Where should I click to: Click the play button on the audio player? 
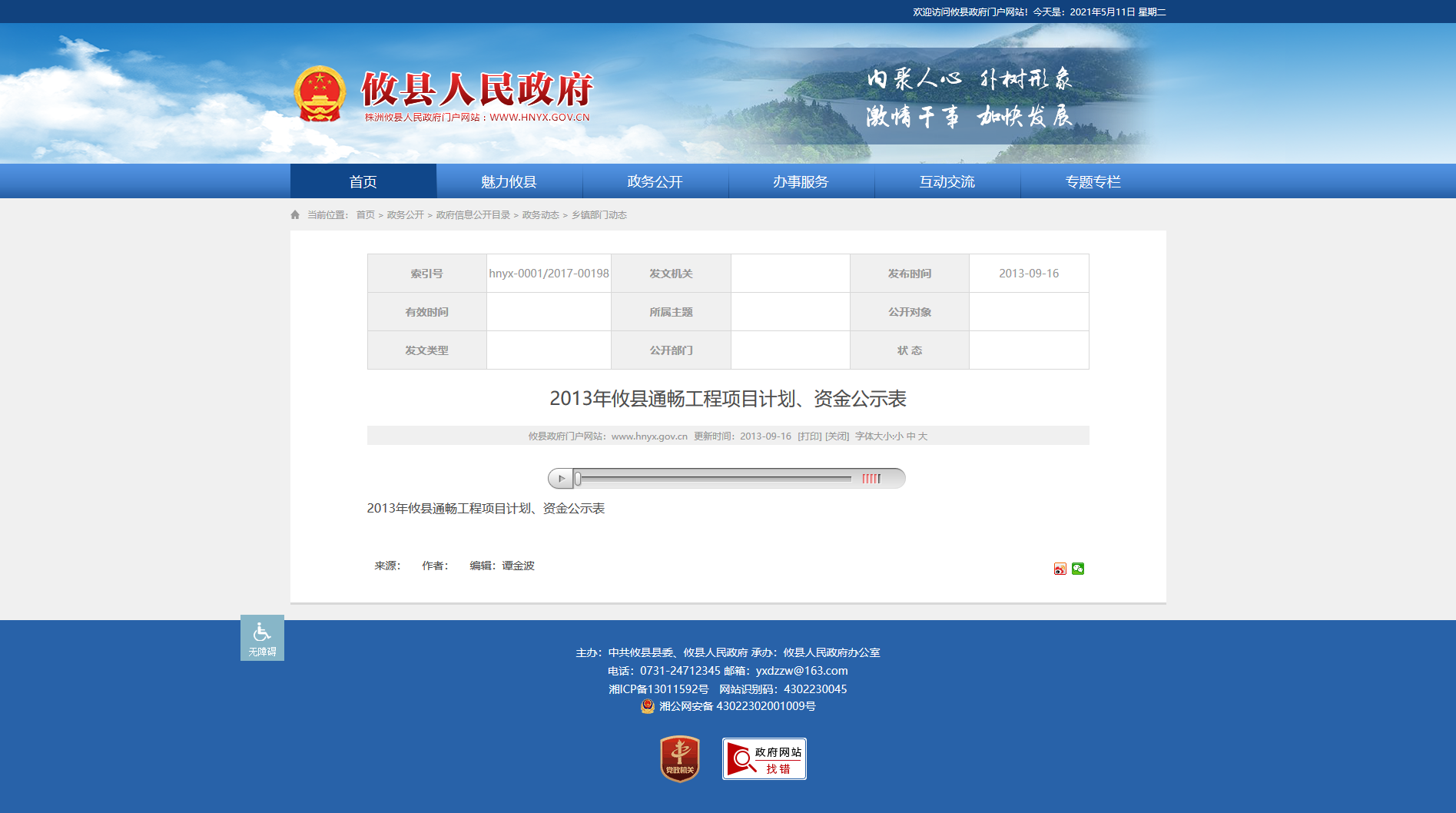click(561, 479)
